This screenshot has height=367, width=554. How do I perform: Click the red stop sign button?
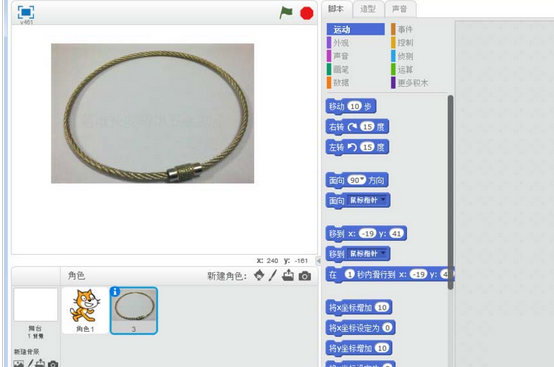[306, 13]
